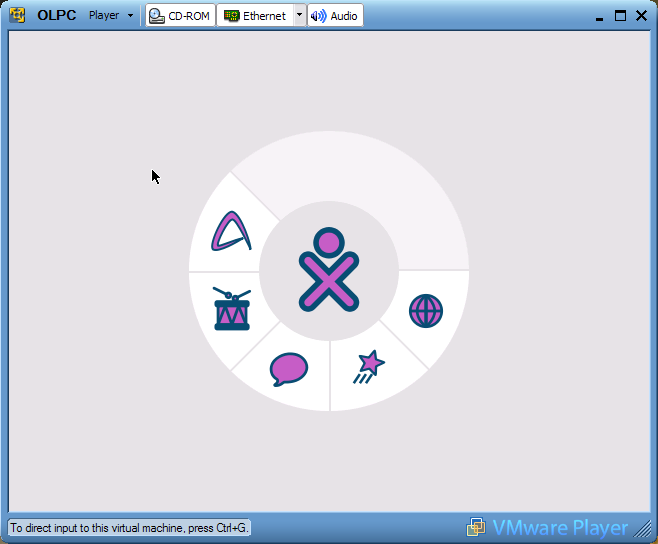
Task: Open the TamTam drum activity
Action: click(x=232, y=309)
